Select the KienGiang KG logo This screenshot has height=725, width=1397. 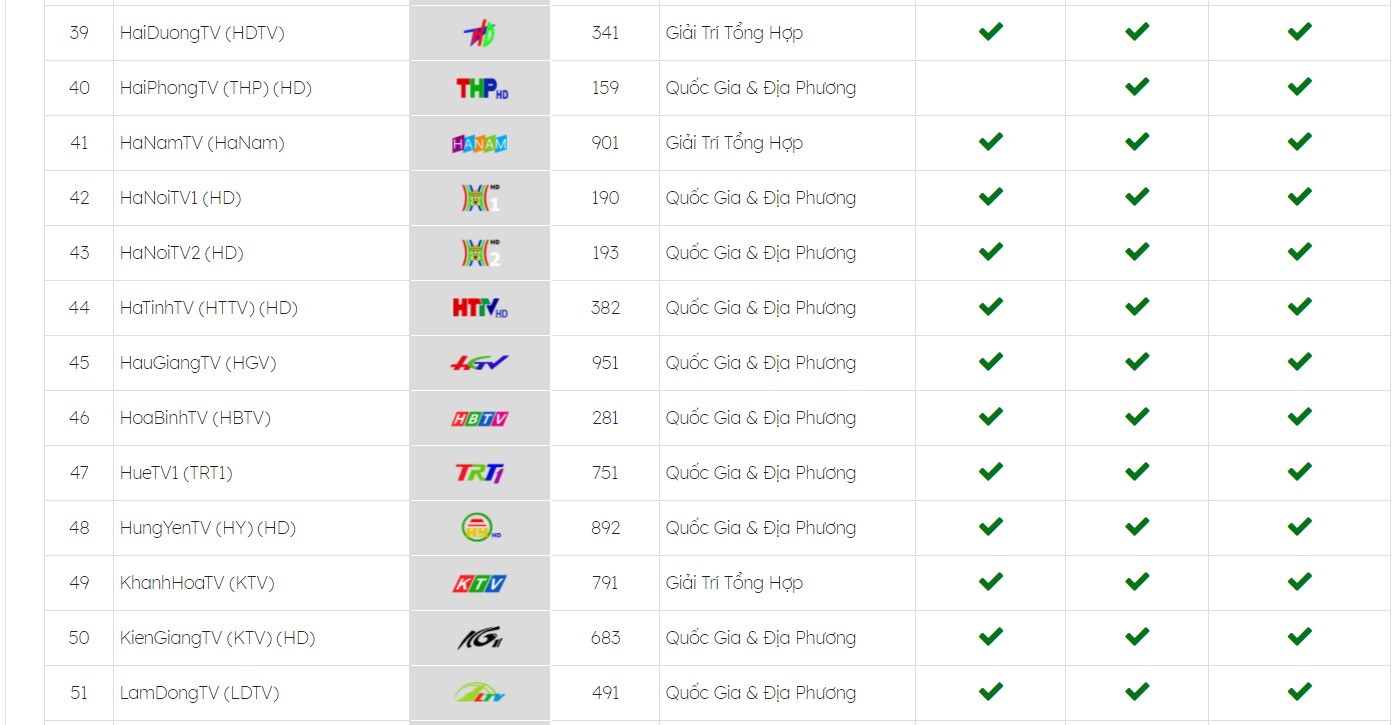[479, 638]
